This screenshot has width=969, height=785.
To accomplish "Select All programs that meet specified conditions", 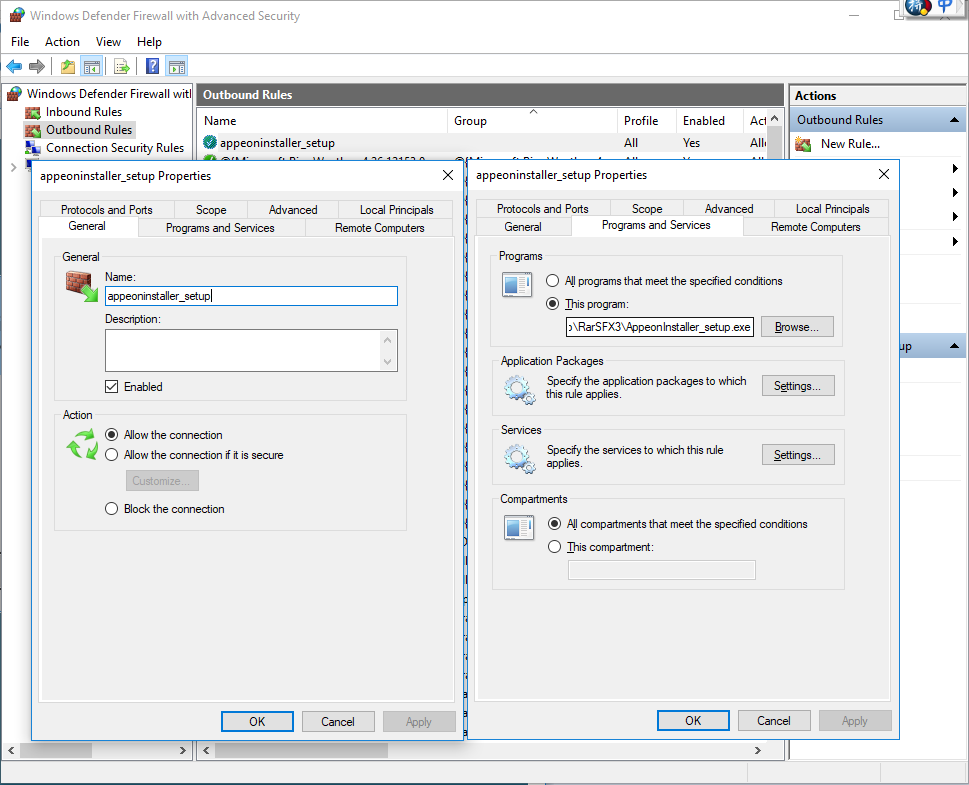I will point(552,281).
